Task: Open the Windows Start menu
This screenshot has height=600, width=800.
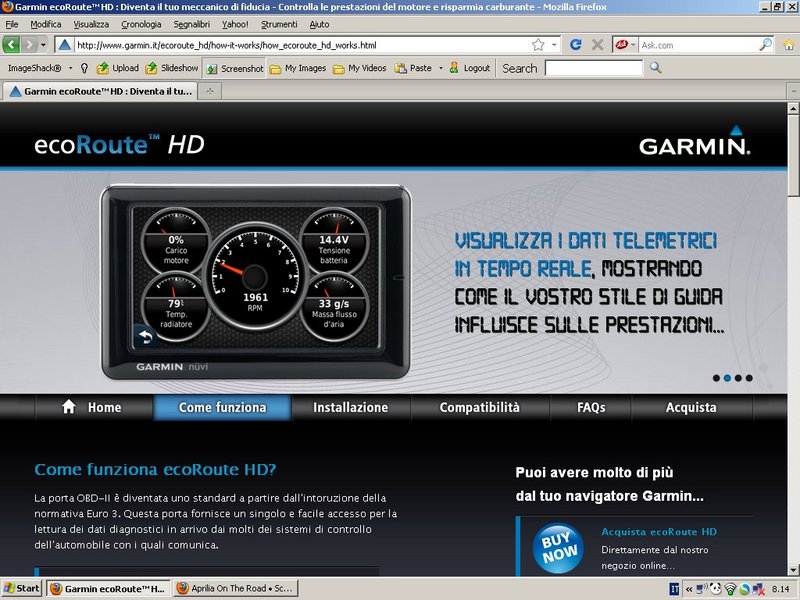Action: 21,588
